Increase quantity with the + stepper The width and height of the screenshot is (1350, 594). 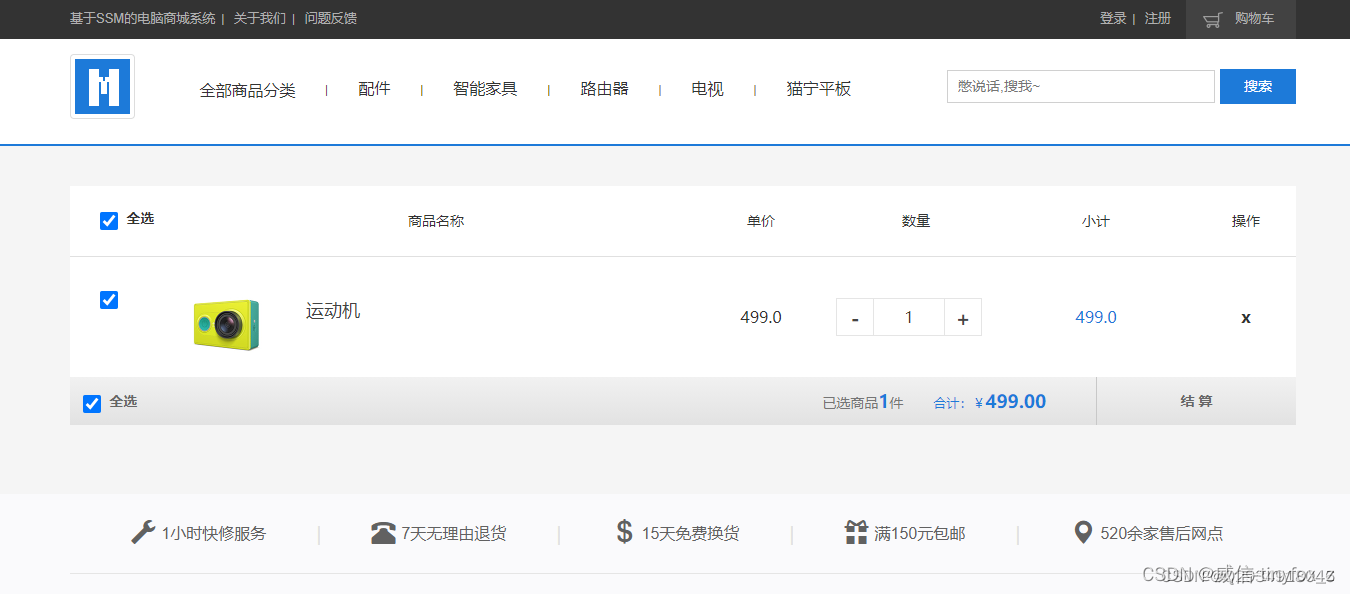[x=962, y=317]
